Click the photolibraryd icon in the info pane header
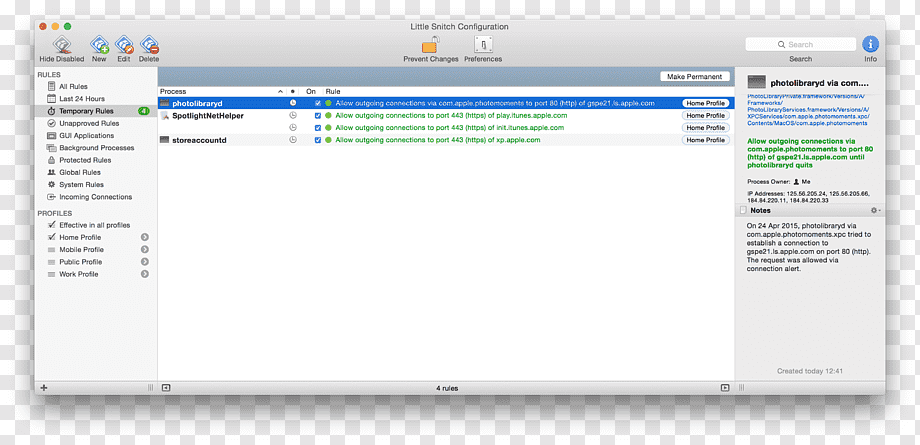This screenshot has width=920, height=445. 757,82
